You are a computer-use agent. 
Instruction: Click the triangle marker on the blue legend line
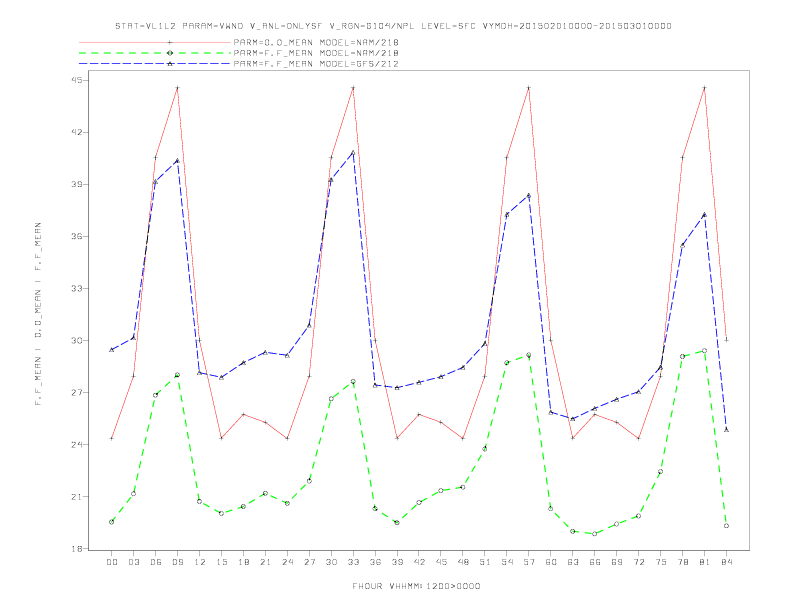pyautogui.click(x=170, y=64)
